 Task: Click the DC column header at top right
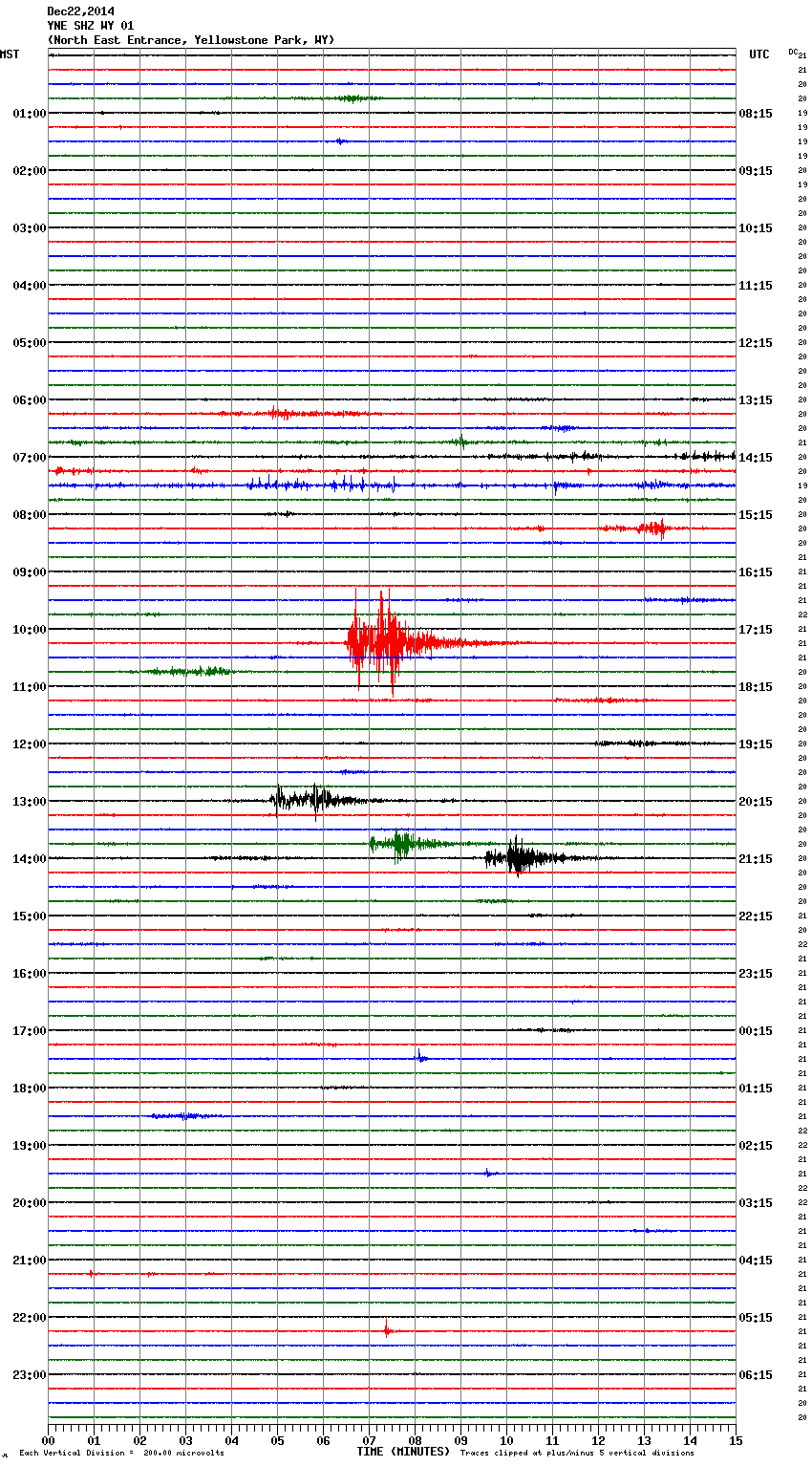[793, 52]
